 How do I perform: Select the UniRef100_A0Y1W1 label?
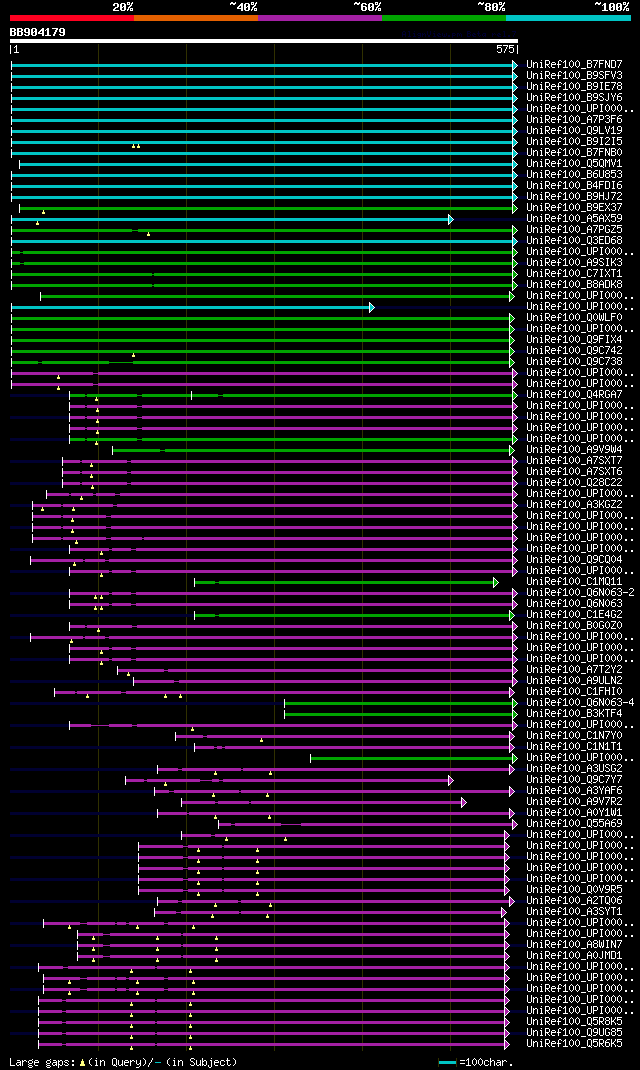pos(574,813)
